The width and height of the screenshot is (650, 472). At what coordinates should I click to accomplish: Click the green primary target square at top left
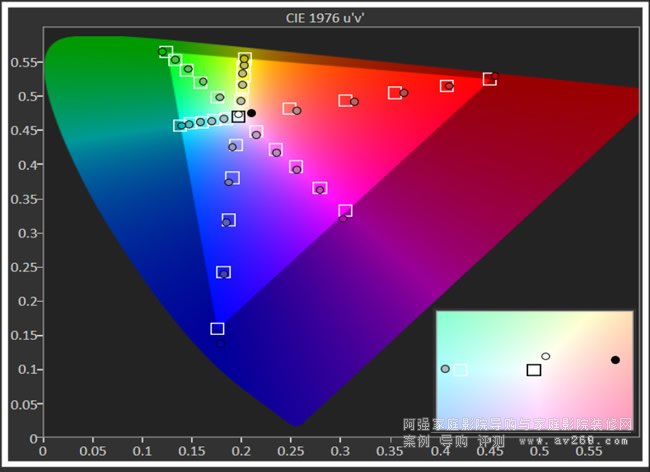tap(166, 51)
